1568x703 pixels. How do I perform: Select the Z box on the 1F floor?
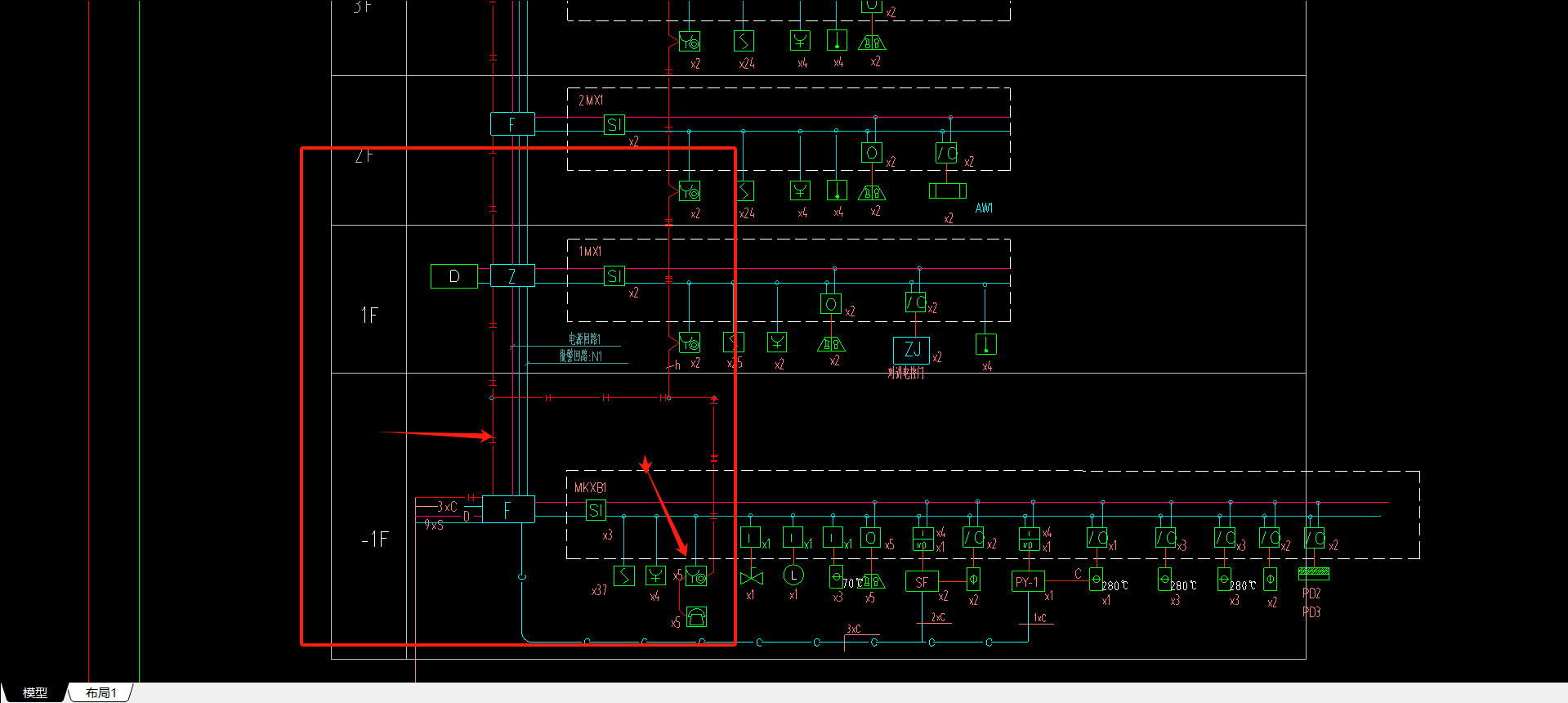pos(512,275)
